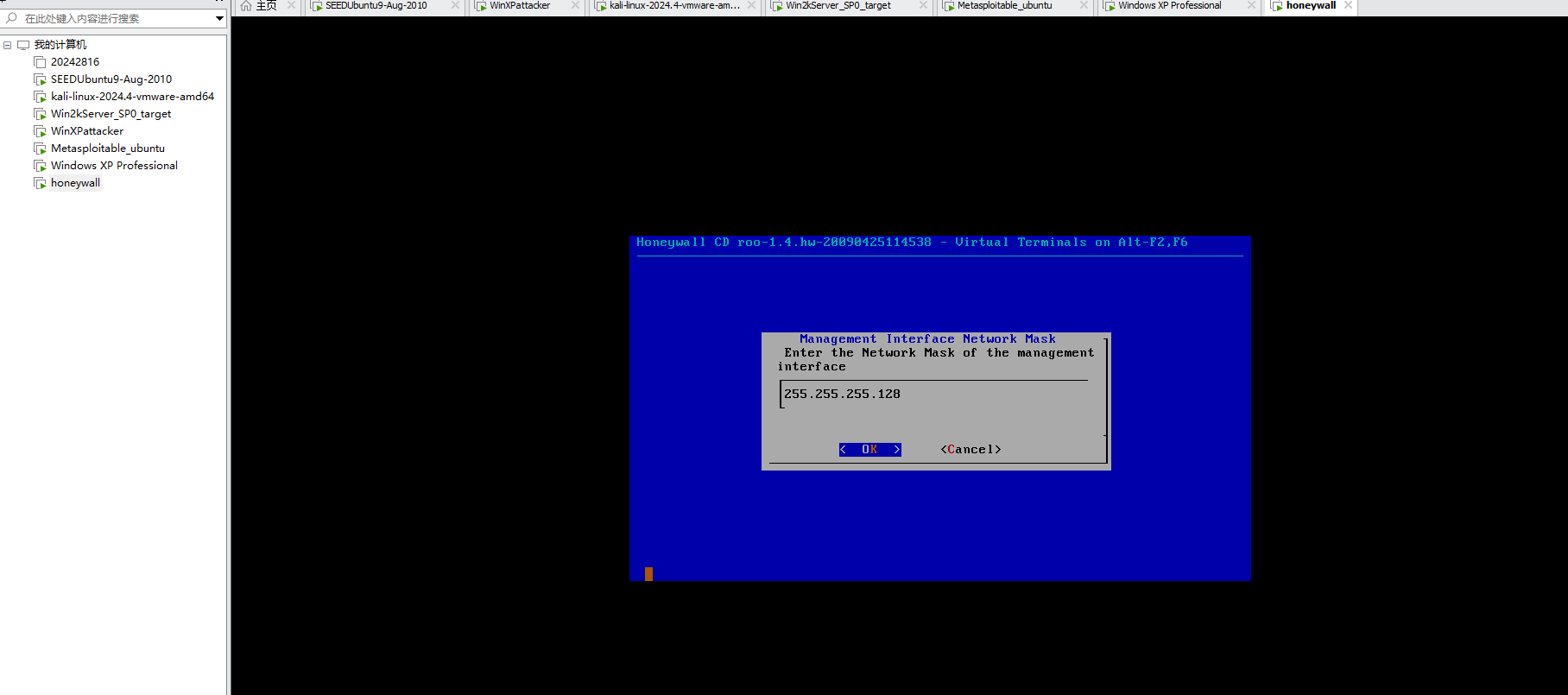Click the VM icon on the honeywall tab
Viewport: 1568px width, 695px height.
[1277, 6]
